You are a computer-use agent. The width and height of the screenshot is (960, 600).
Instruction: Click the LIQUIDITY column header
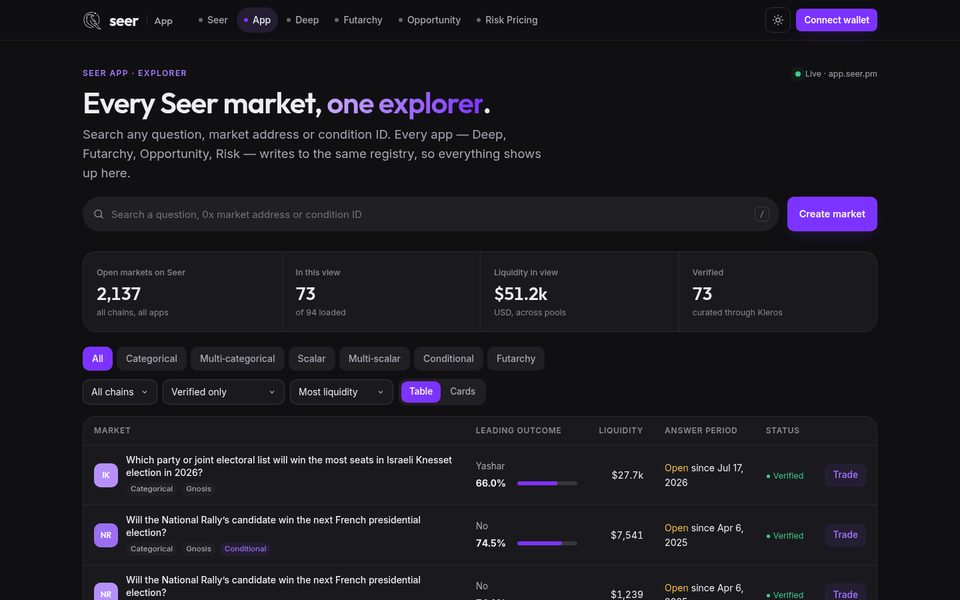click(x=621, y=430)
